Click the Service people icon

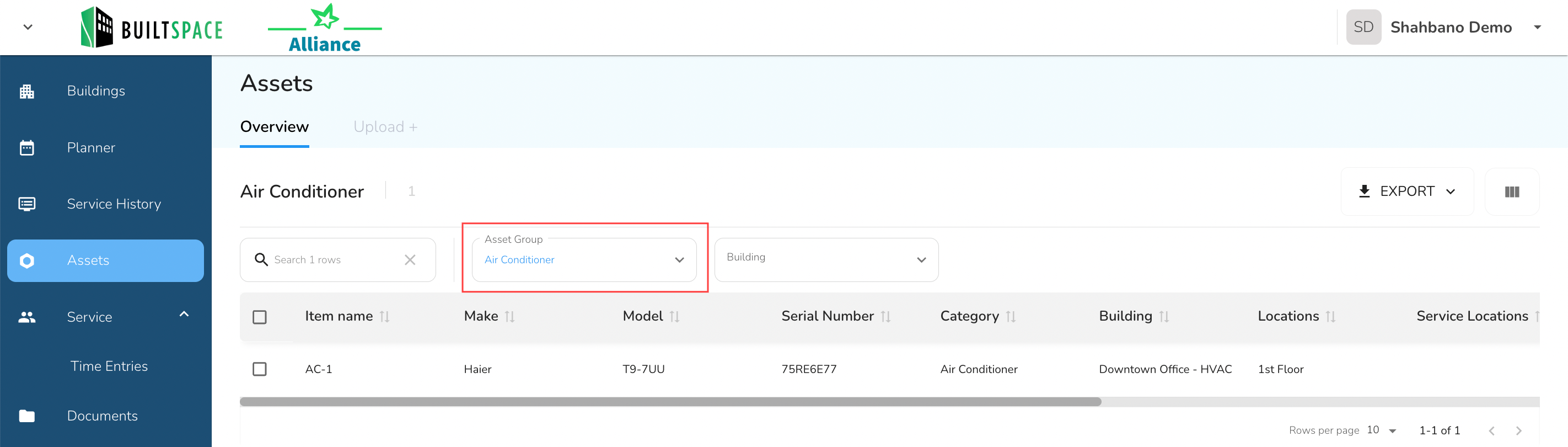click(27, 317)
